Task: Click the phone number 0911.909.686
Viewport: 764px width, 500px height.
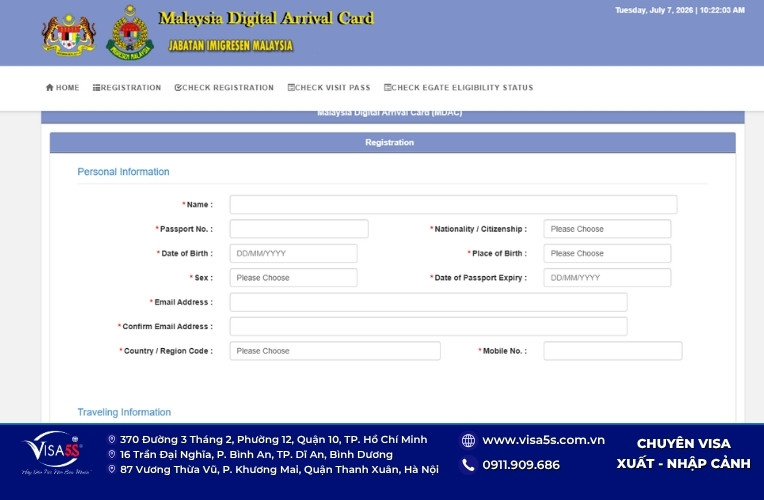Action: 521,465
